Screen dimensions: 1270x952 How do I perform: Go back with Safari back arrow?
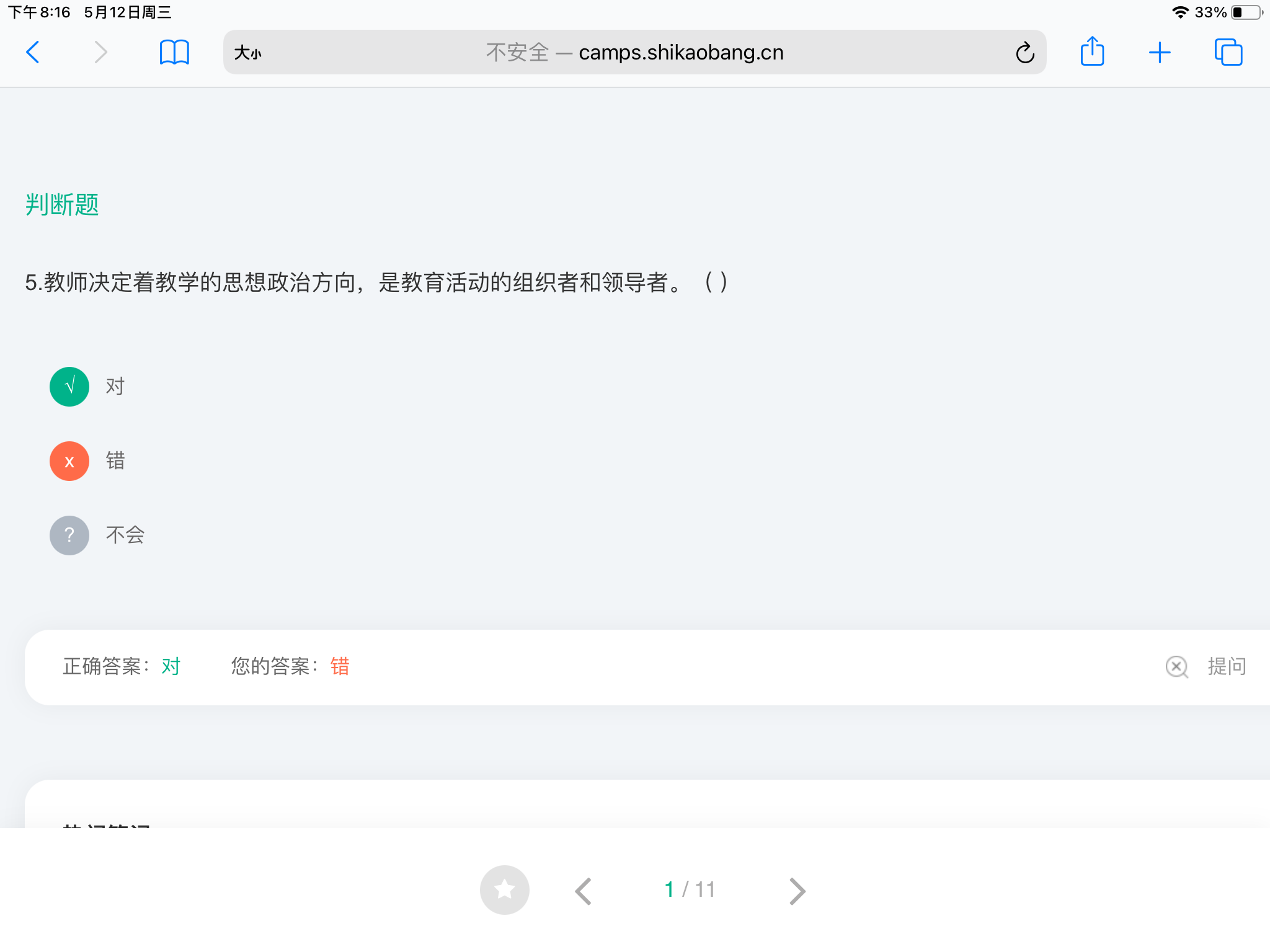coord(33,52)
